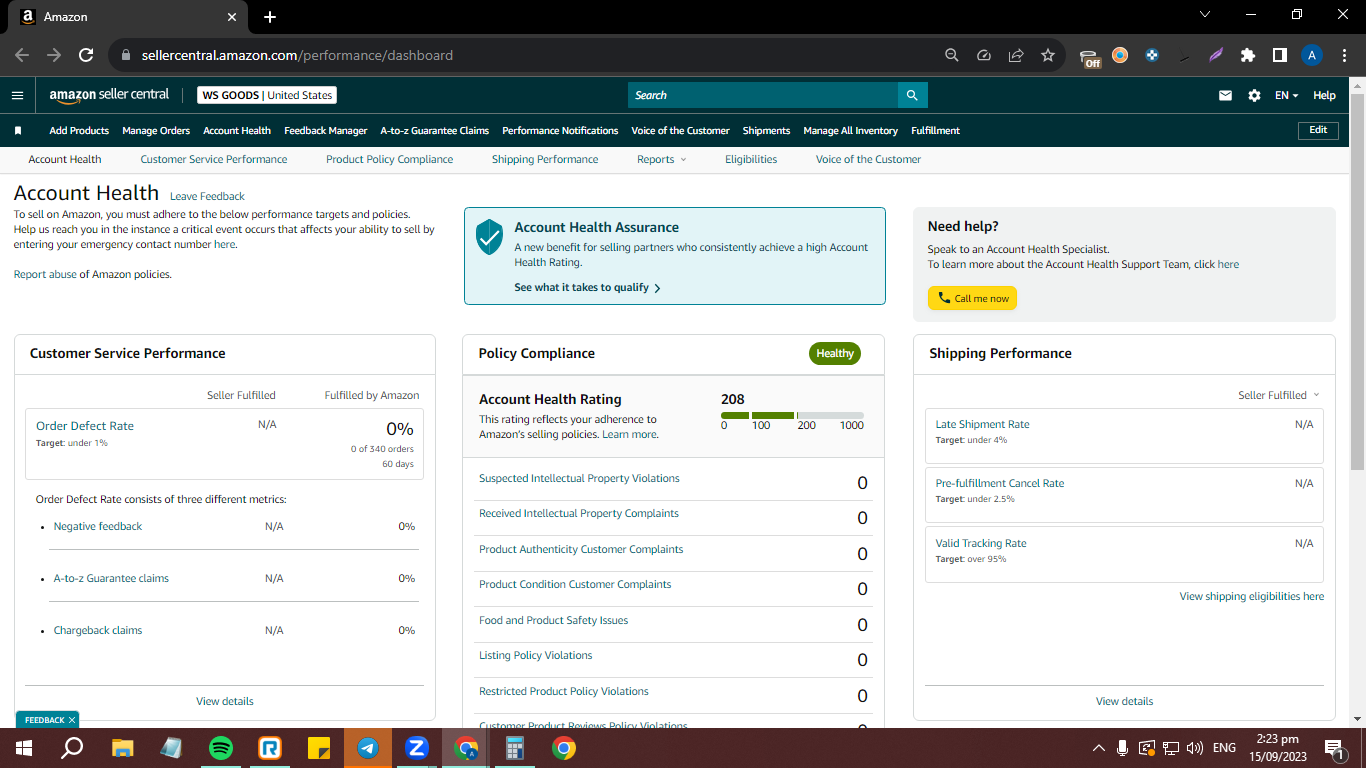The image size is (1366, 768).
Task: Click the page vertical scrollbar
Action: [x=1357, y=280]
